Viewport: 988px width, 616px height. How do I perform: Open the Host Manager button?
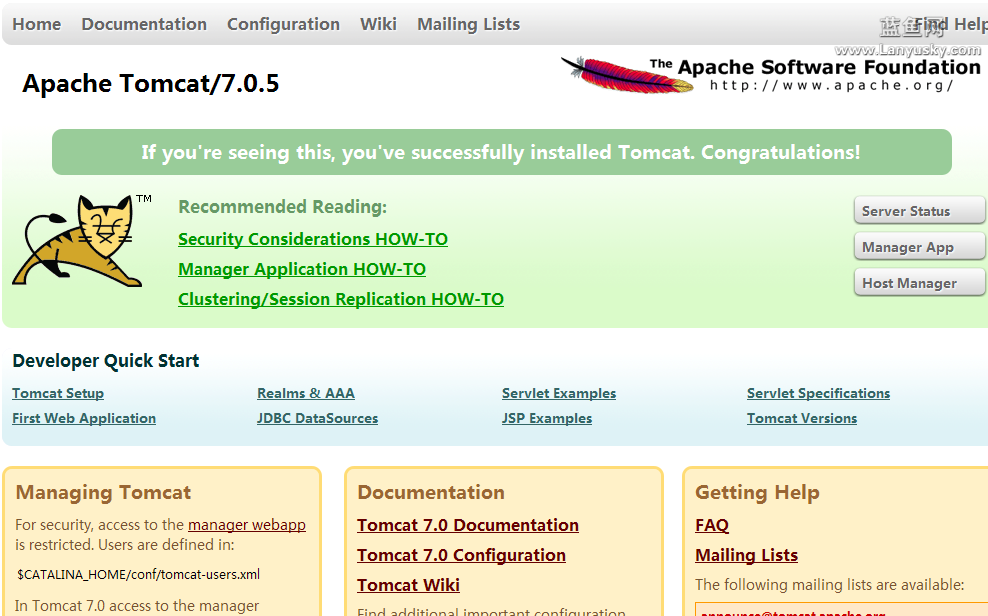919,282
